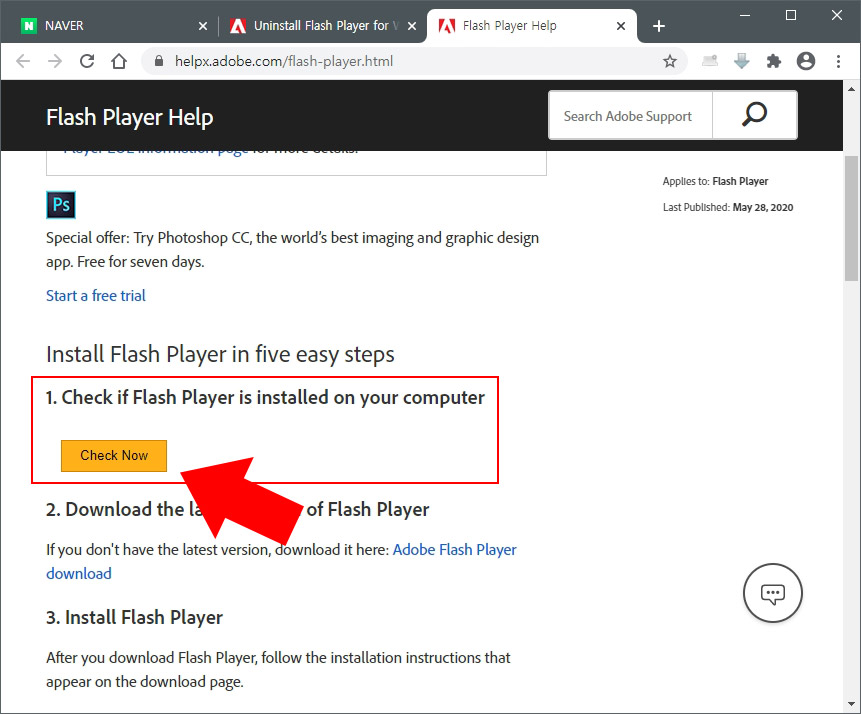Minimize the browser window

(745, 15)
